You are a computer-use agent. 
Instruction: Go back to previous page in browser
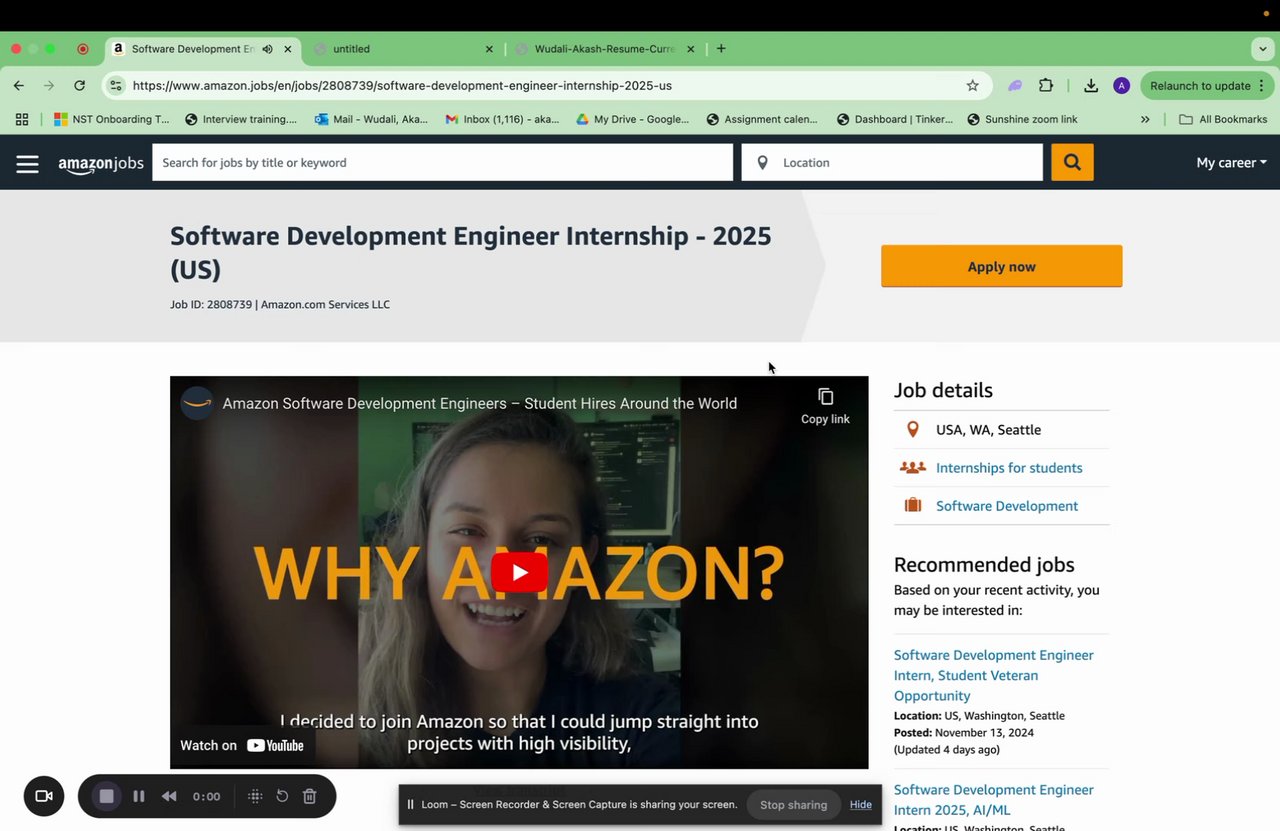19,86
